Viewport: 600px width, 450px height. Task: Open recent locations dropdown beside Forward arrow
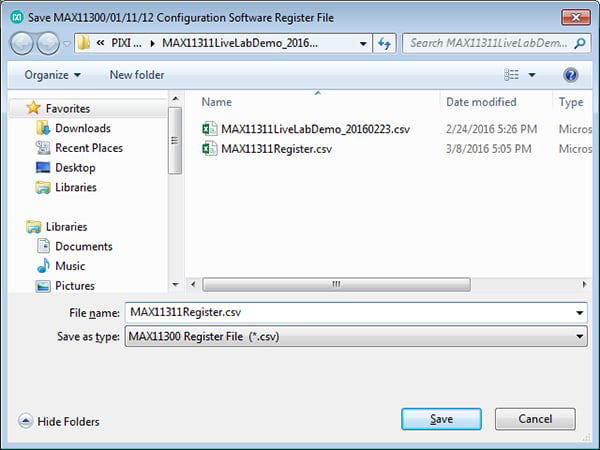67,44
